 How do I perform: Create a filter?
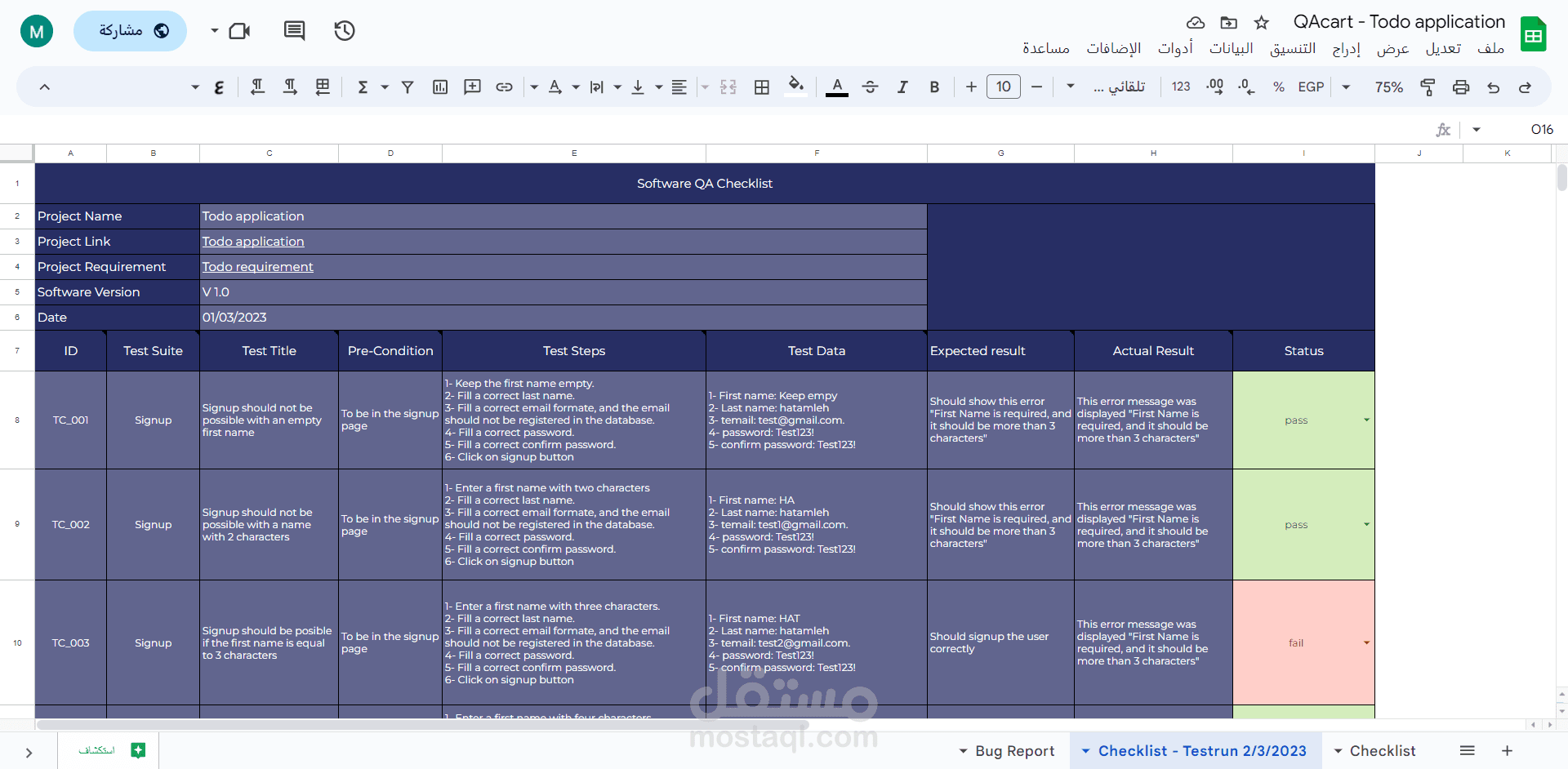point(408,87)
